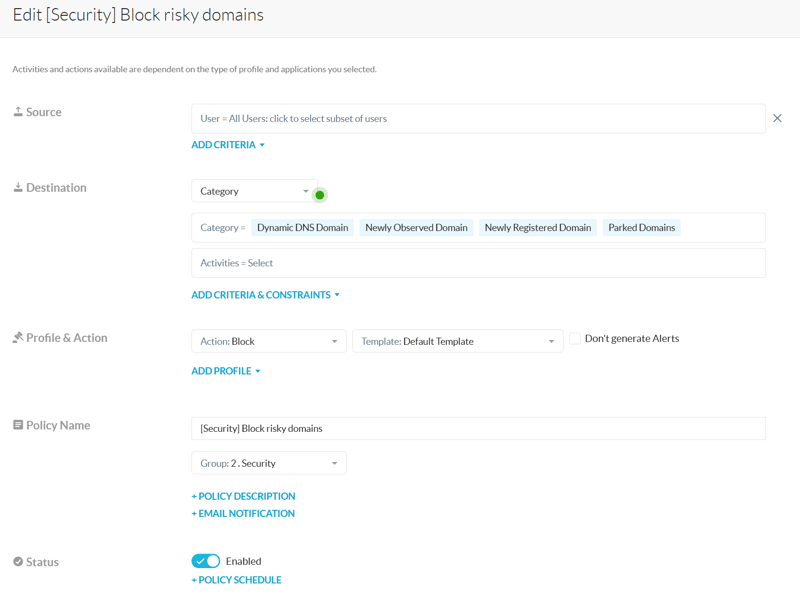Check the Don't generate Alerts box
The width and height of the screenshot is (800, 604).
575,339
